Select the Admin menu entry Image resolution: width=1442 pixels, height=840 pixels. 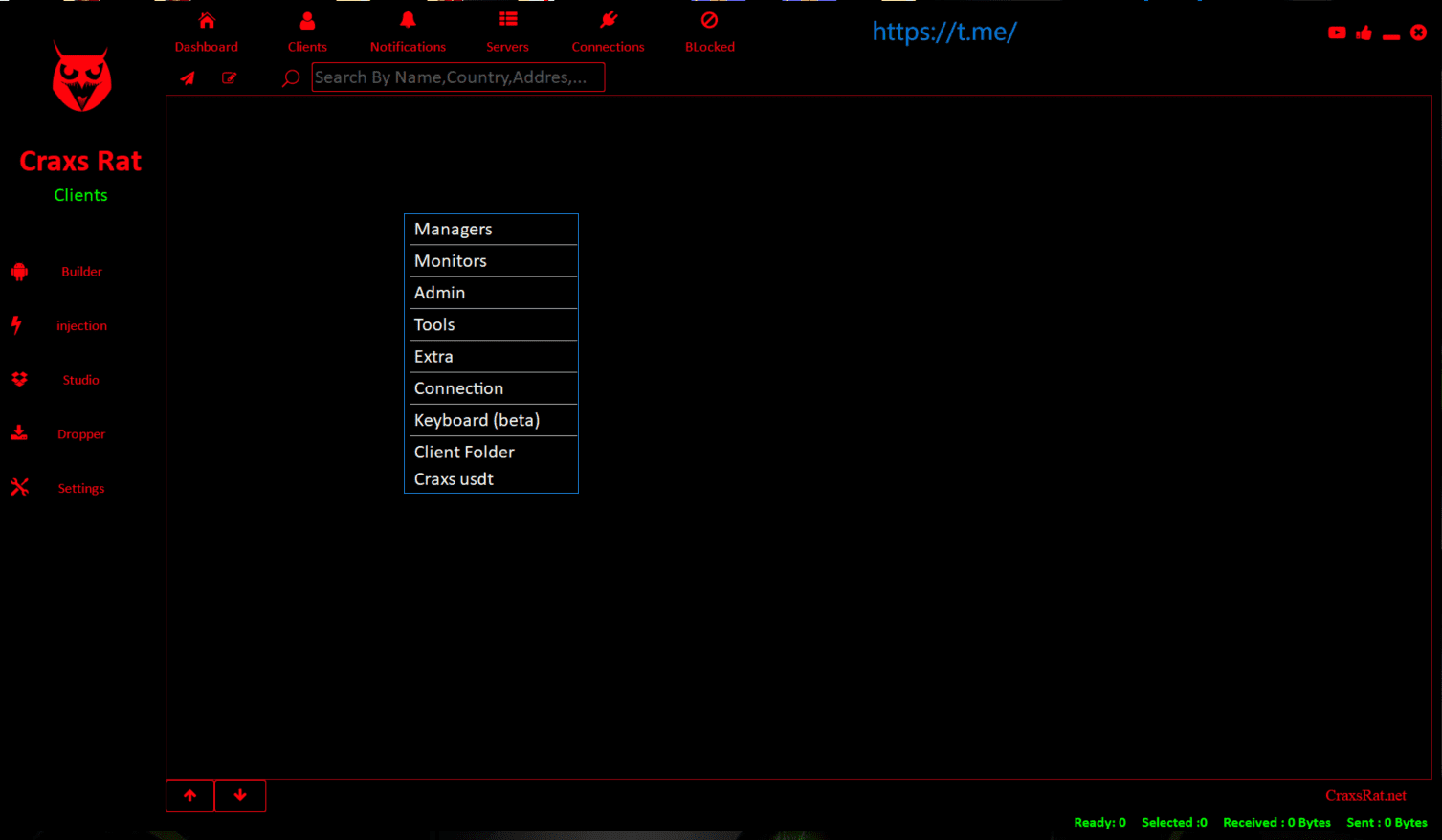point(492,293)
